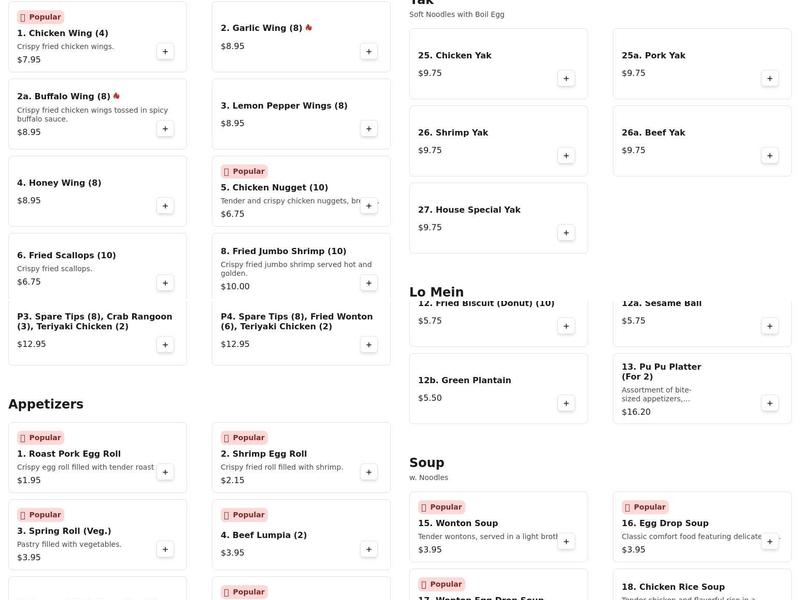
Task: Click the $2.15 Shrimp Egg Roll price
Action: point(232,480)
